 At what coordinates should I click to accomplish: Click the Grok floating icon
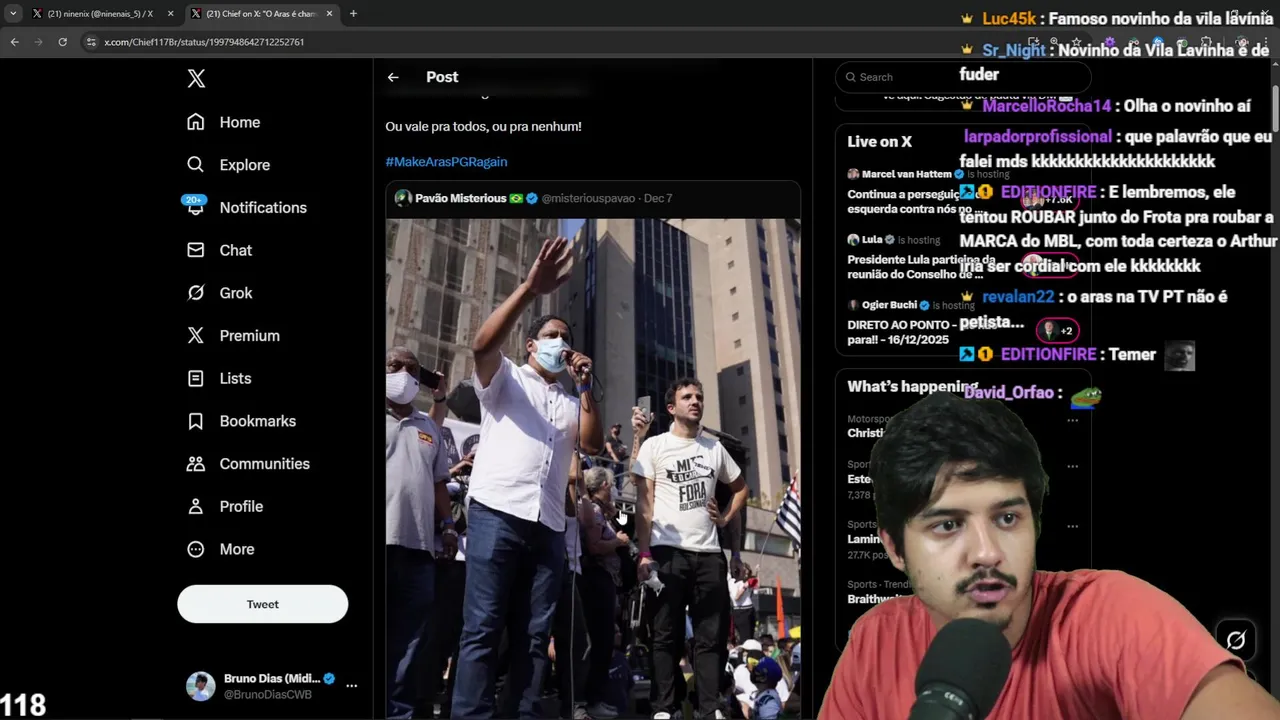[x=1236, y=641]
